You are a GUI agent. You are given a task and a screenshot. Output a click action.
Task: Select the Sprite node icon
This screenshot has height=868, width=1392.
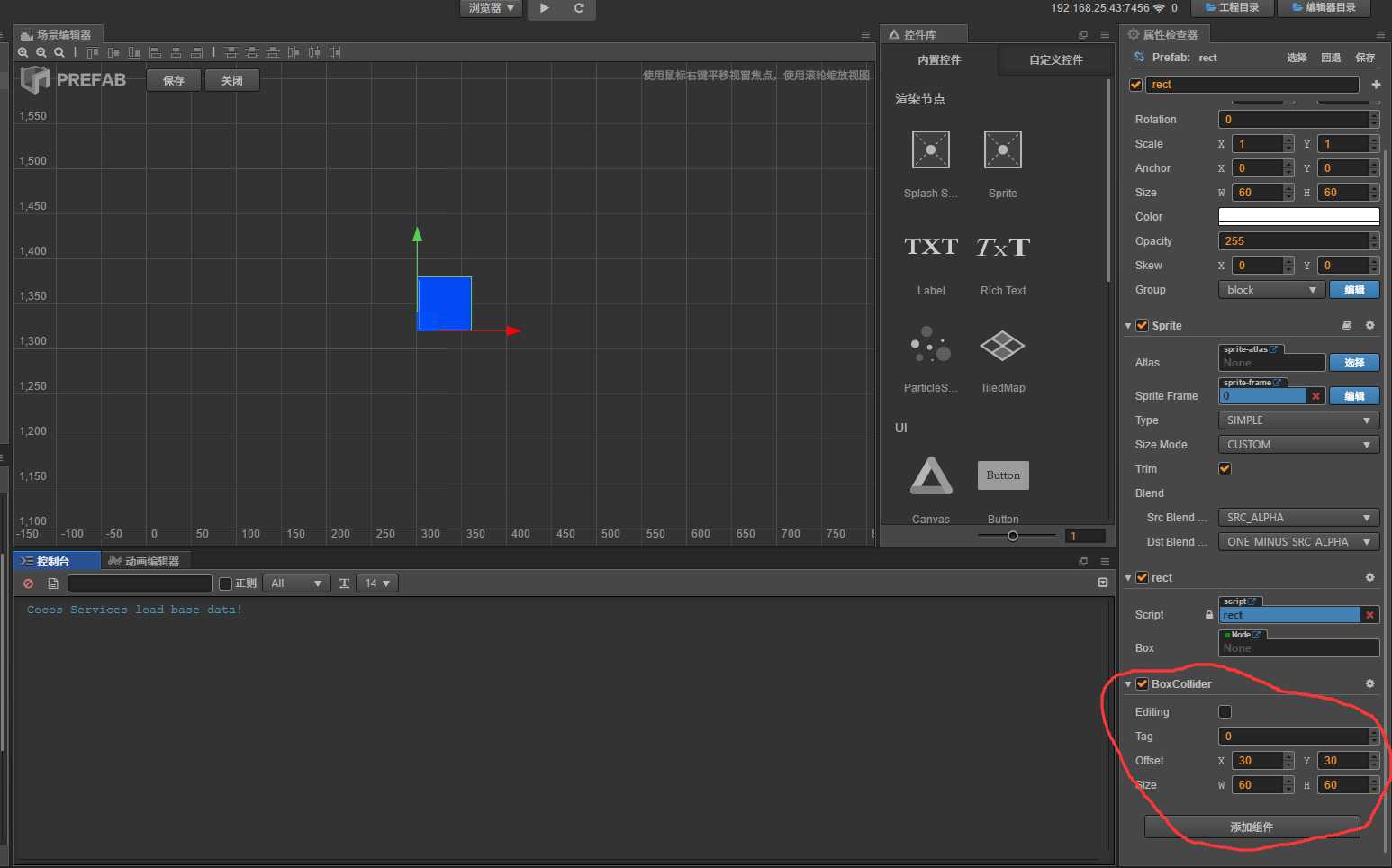pos(1002,149)
